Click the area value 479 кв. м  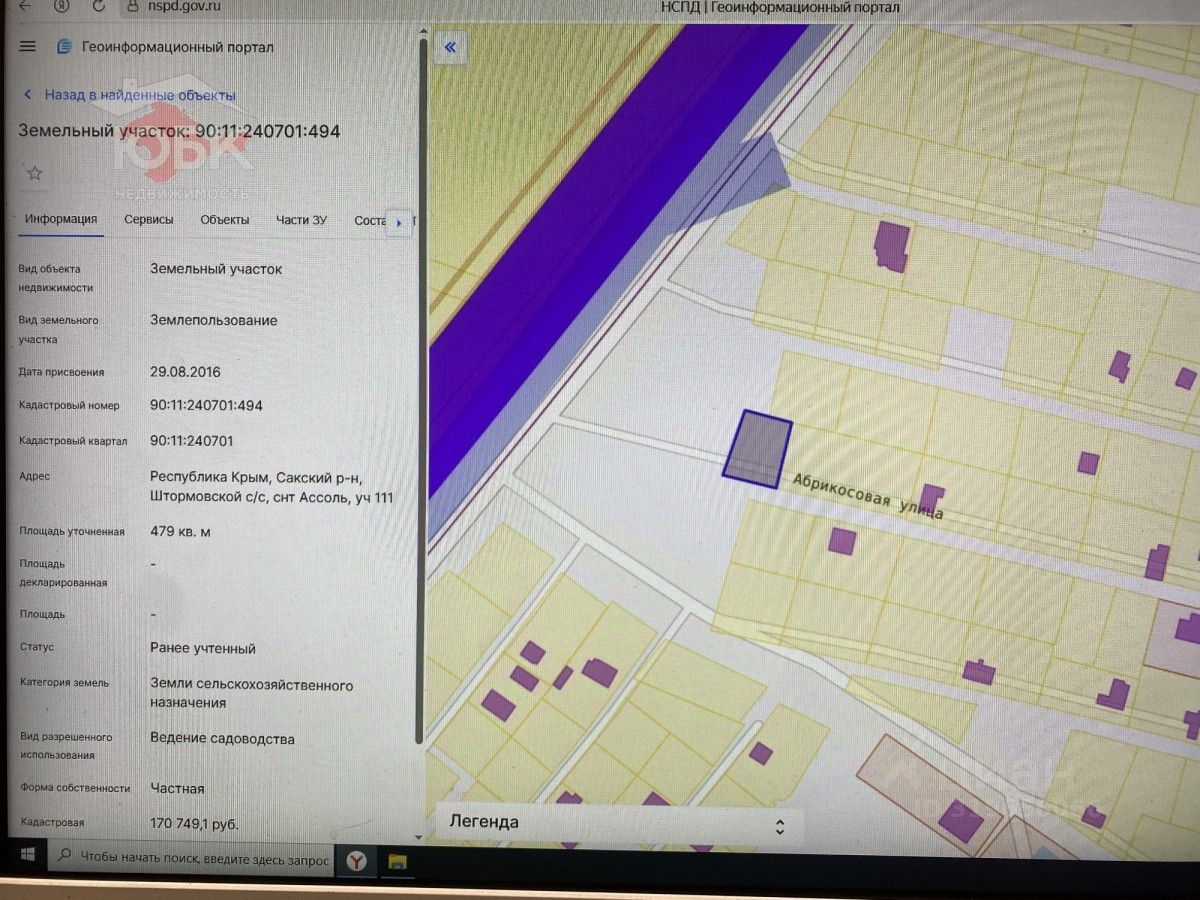pyautogui.click(x=180, y=531)
